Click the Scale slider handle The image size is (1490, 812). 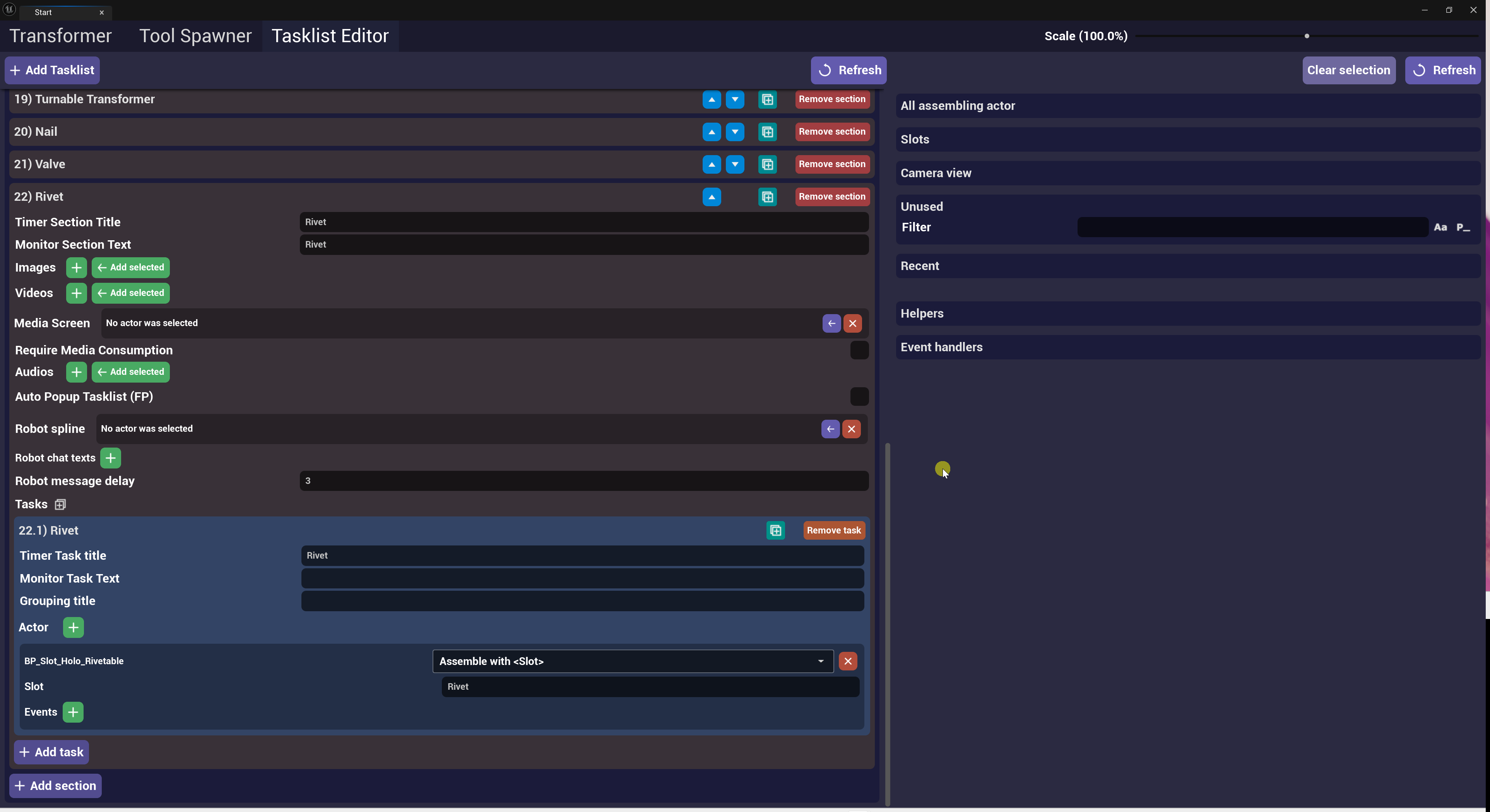(x=1306, y=36)
